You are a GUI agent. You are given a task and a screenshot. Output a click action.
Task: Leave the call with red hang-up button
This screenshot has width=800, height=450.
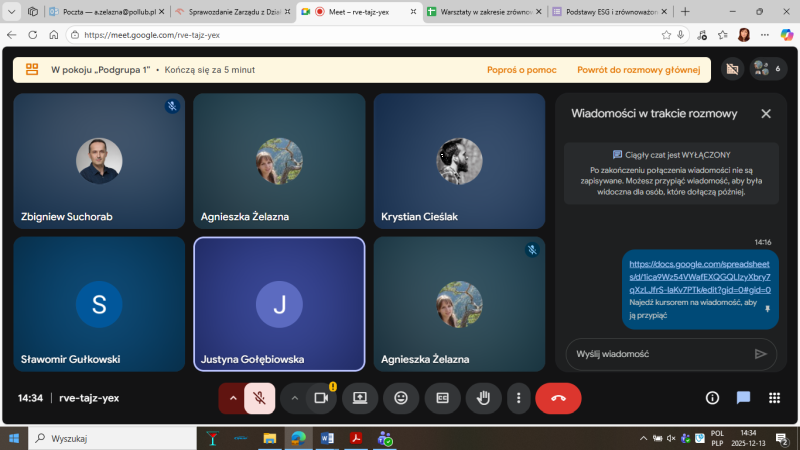click(x=558, y=397)
